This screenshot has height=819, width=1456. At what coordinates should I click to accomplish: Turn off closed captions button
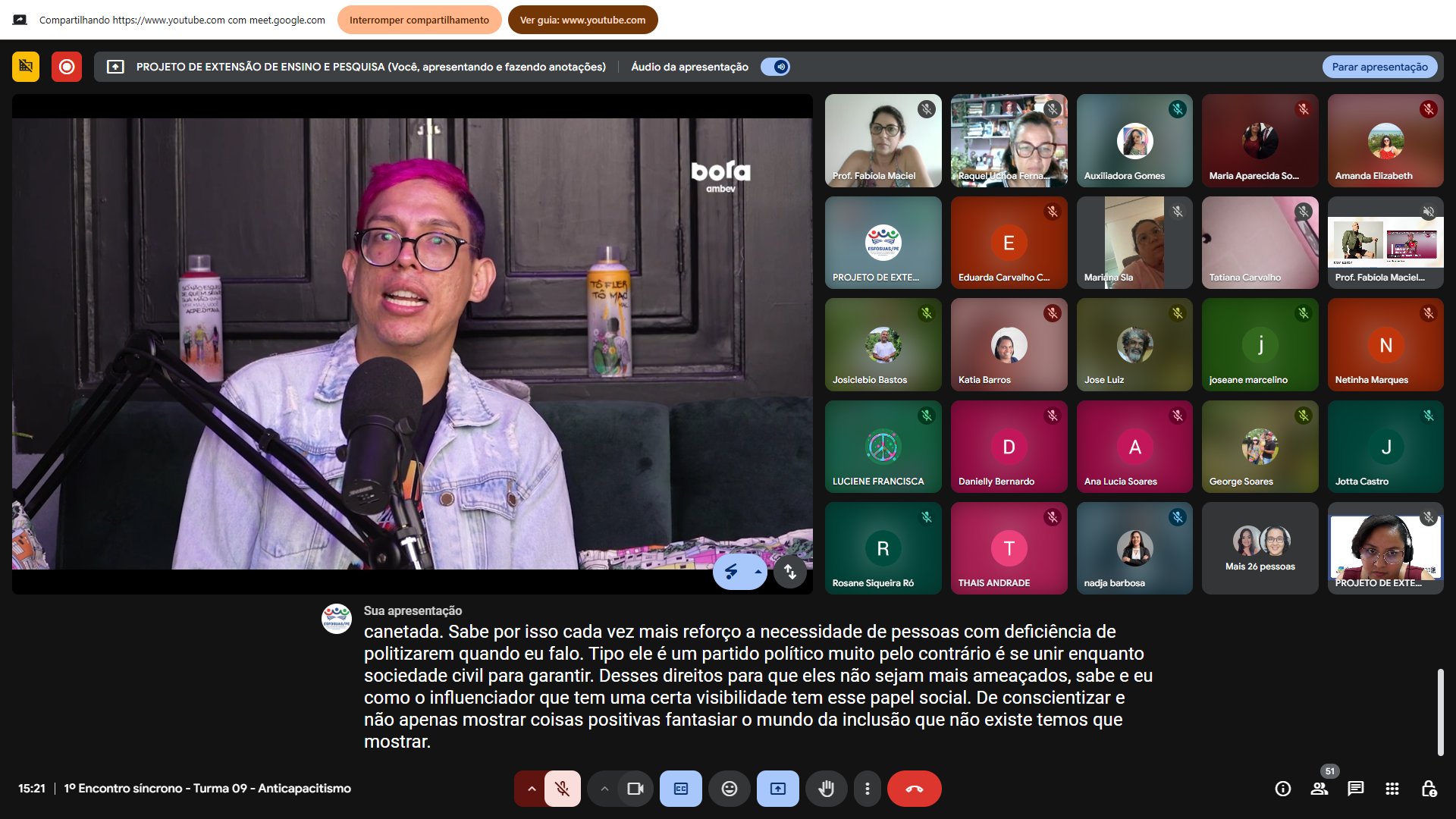coord(680,789)
